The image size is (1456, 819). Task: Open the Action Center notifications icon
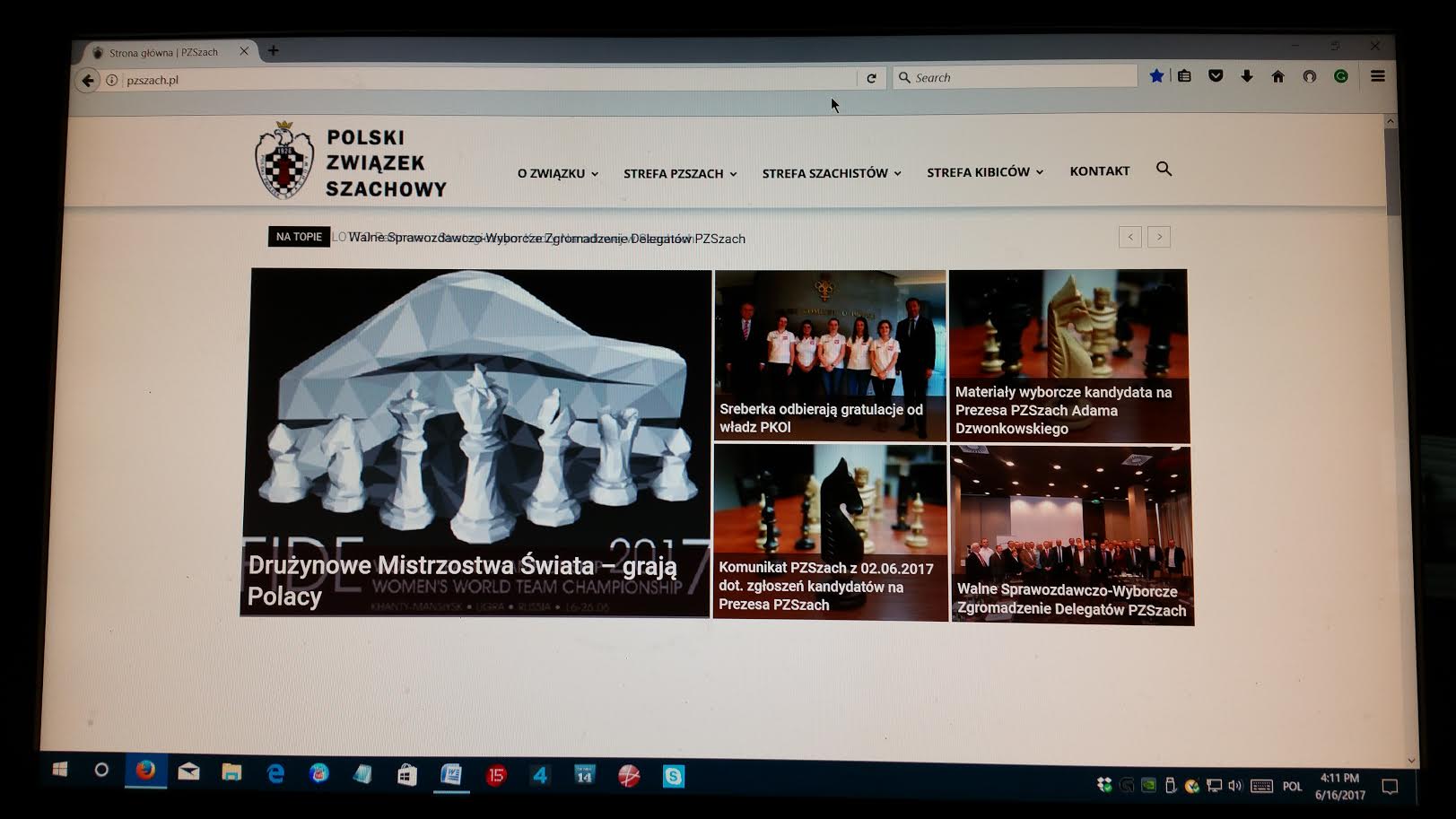[x=1390, y=787]
